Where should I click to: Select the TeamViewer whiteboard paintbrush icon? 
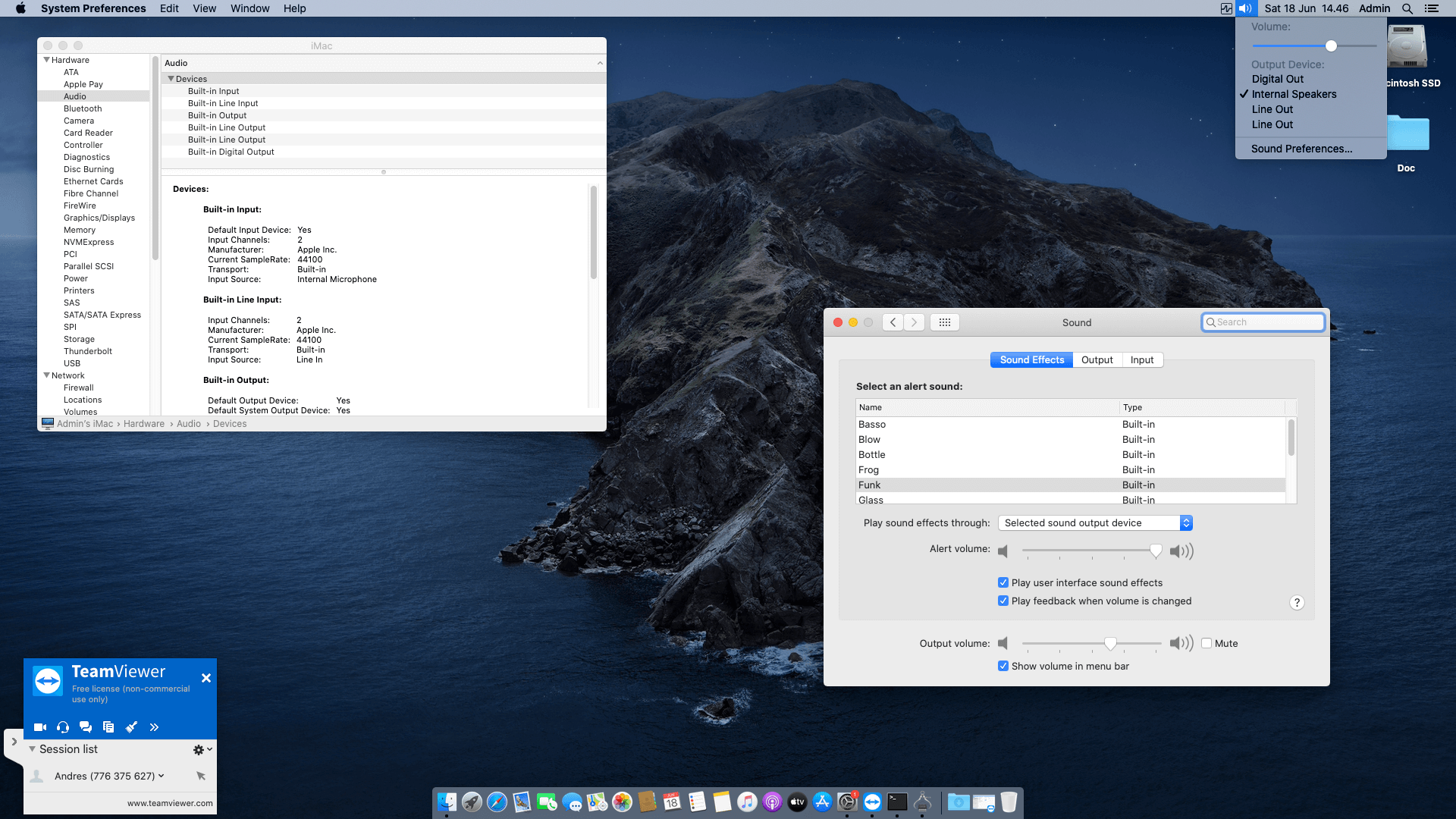click(x=131, y=726)
